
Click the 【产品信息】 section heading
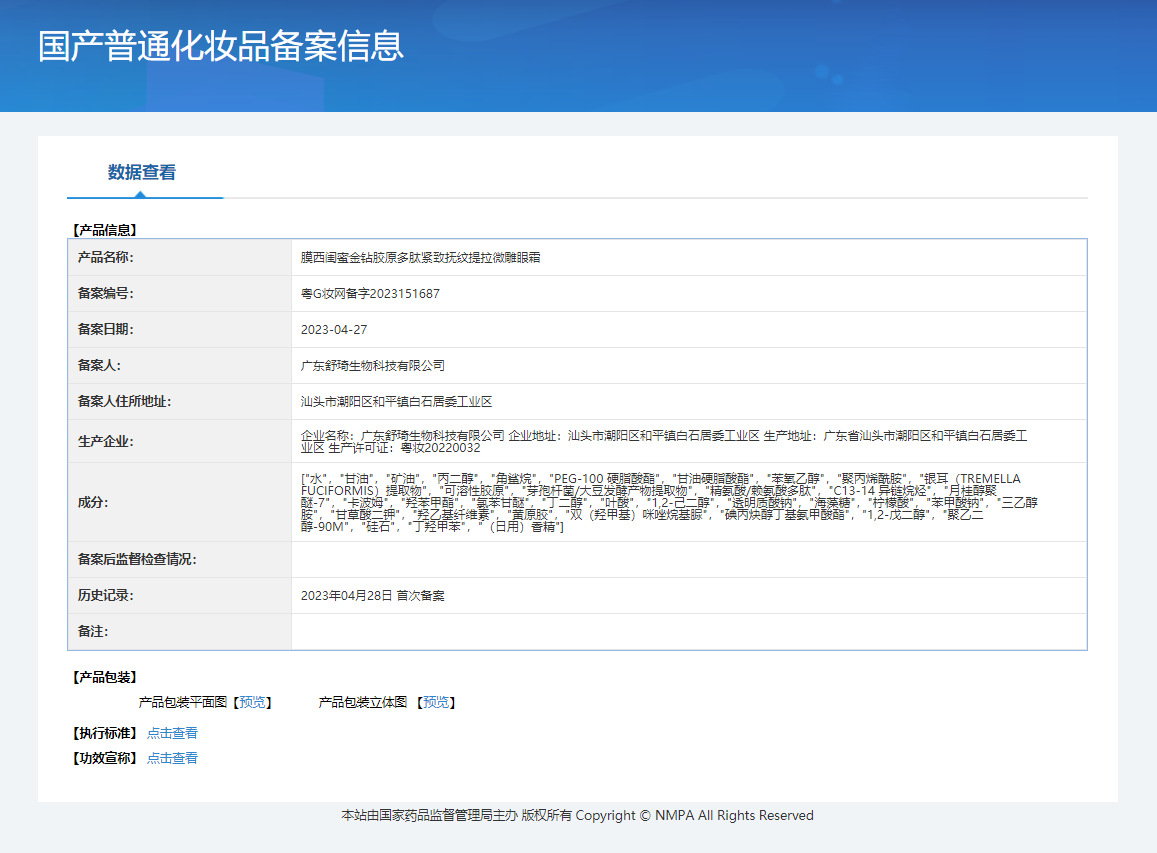click(x=105, y=230)
